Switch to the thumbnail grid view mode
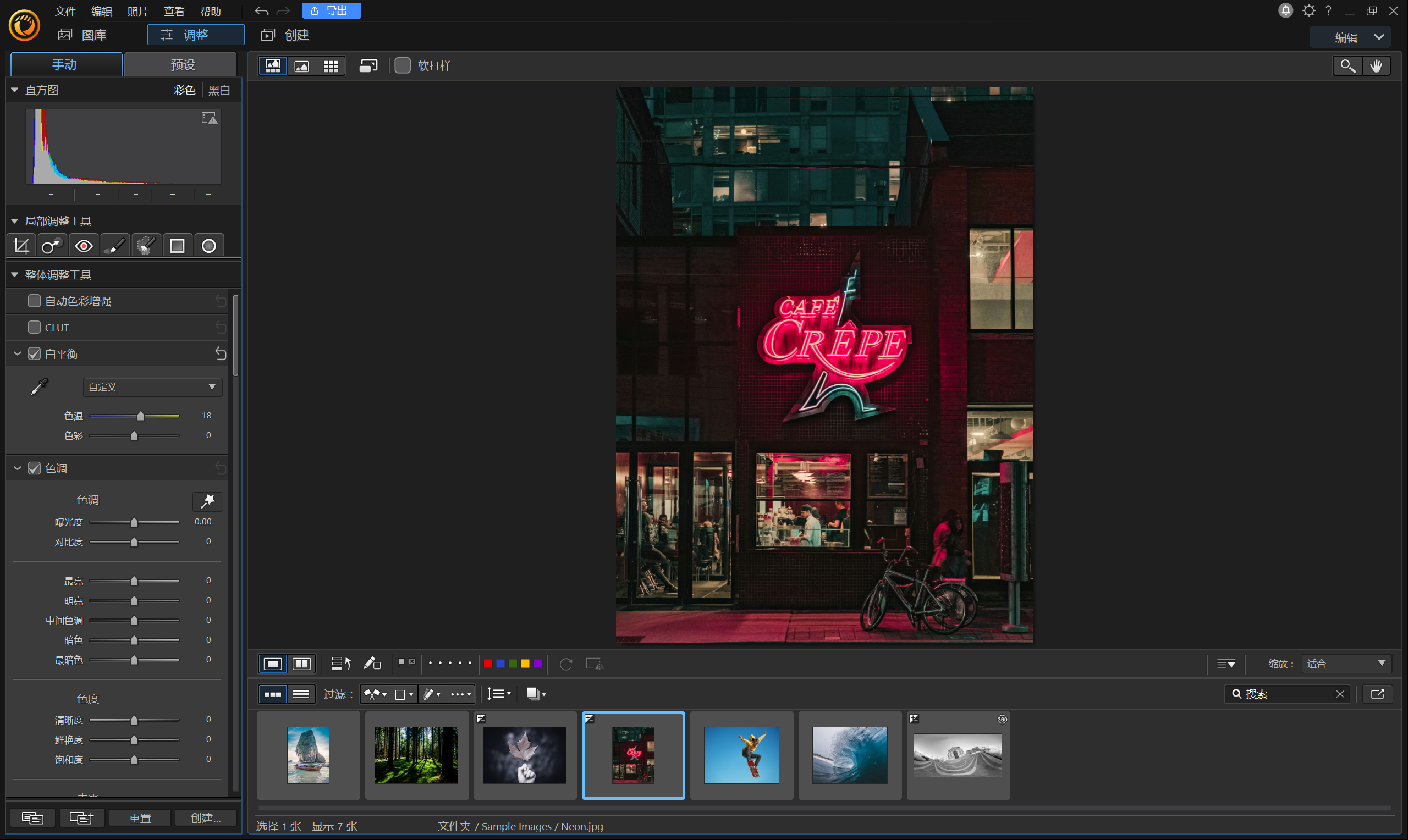Screen dimensions: 1408x840 point(331,66)
